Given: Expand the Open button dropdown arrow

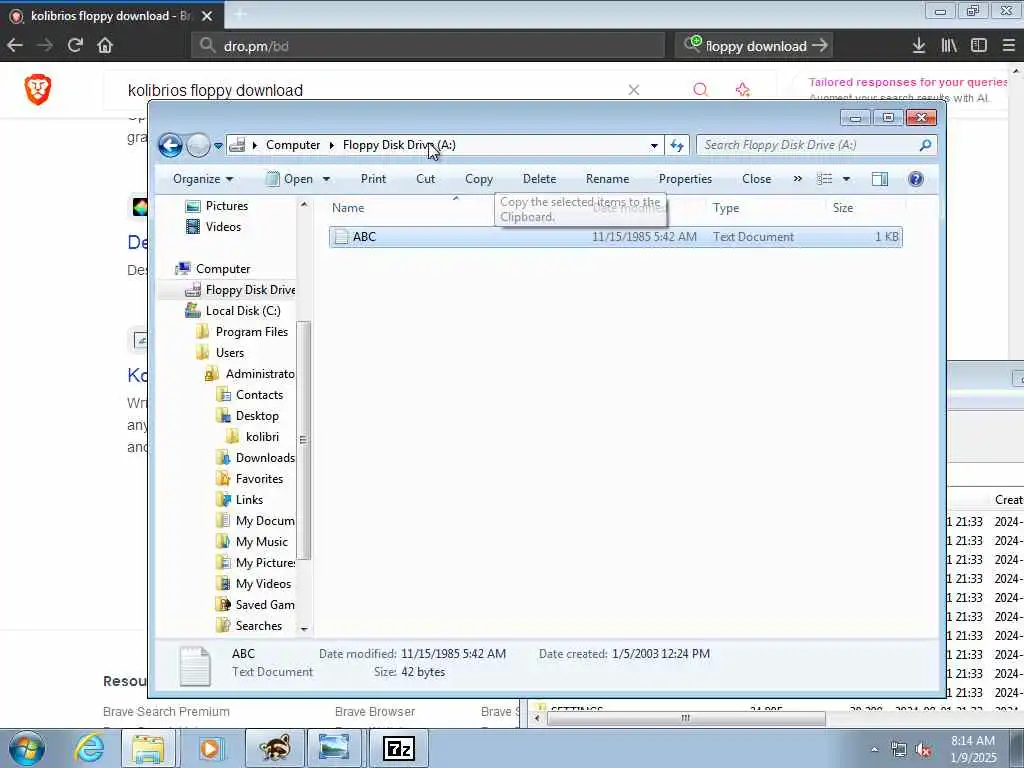Looking at the screenshot, I should [326, 179].
